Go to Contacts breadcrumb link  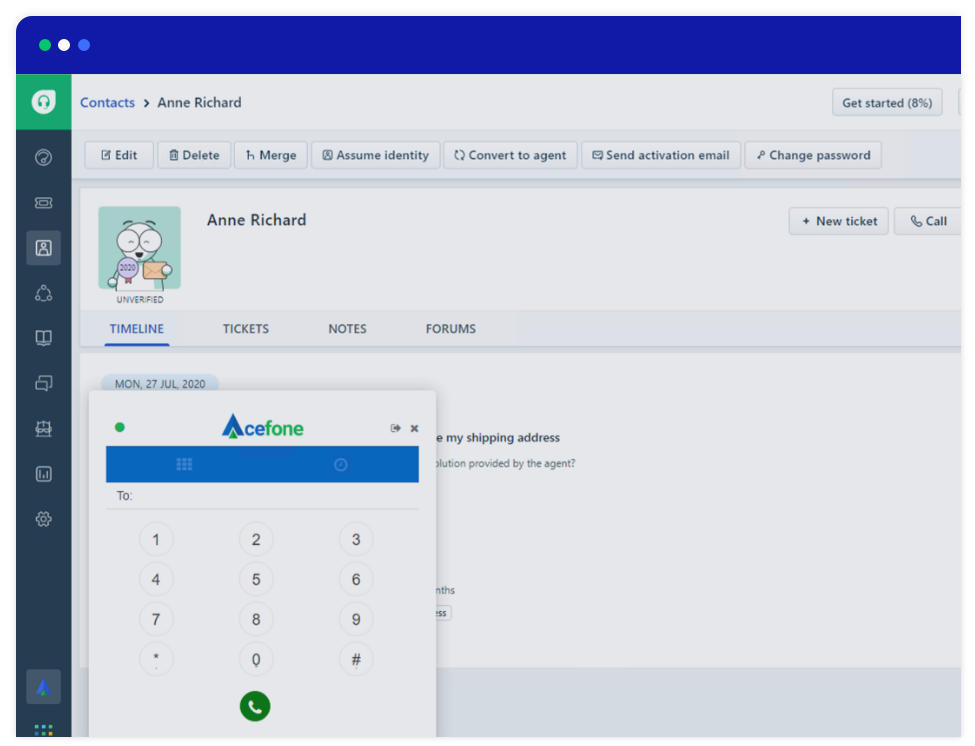click(108, 103)
